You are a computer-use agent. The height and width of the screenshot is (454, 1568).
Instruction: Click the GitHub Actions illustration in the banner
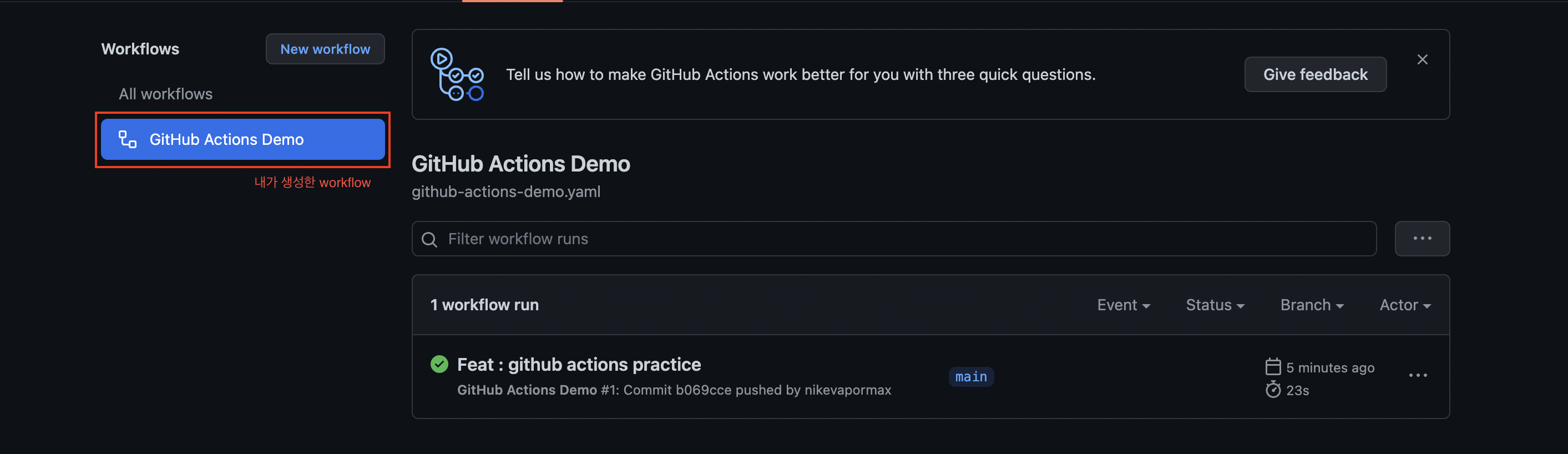point(457,74)
